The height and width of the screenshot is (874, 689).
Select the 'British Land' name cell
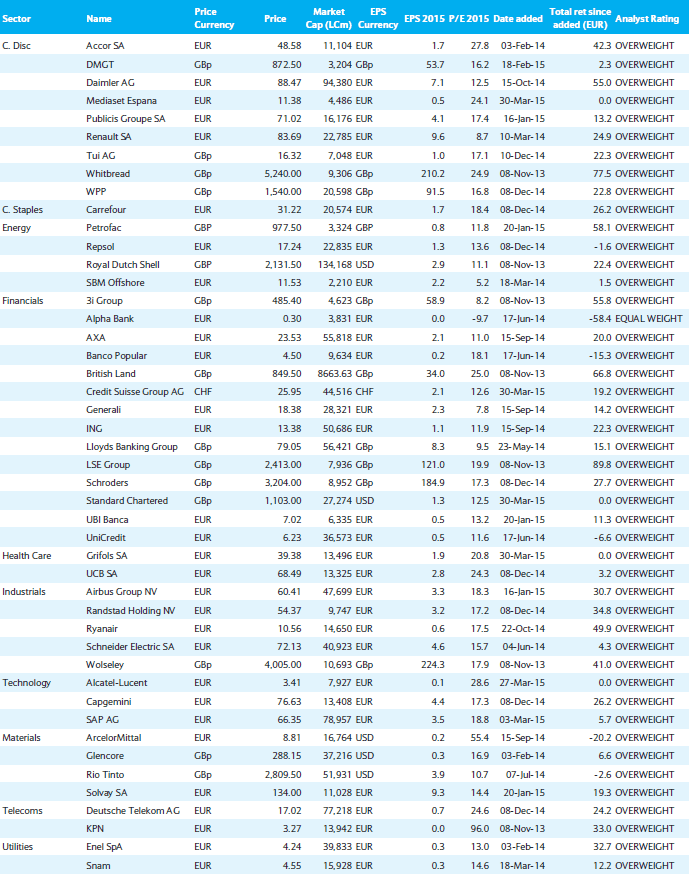coord(110,373)
